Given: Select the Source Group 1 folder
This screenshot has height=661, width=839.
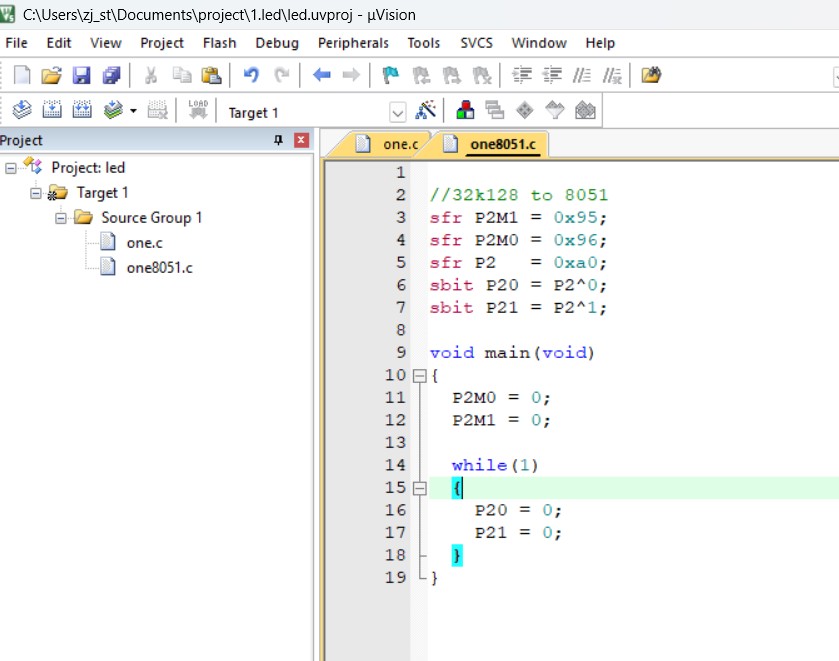Looking at the screenshot, I should 151,218.
